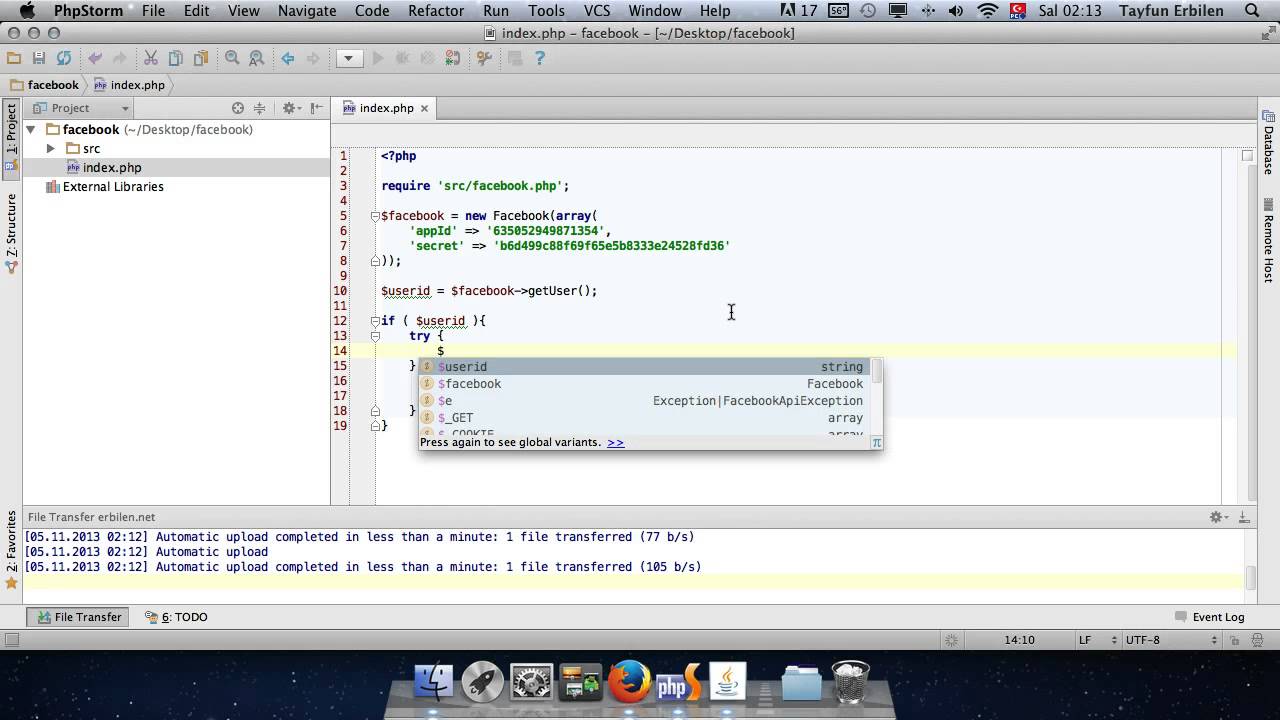
Task: Open the Code menu
Action: point(372,11)
